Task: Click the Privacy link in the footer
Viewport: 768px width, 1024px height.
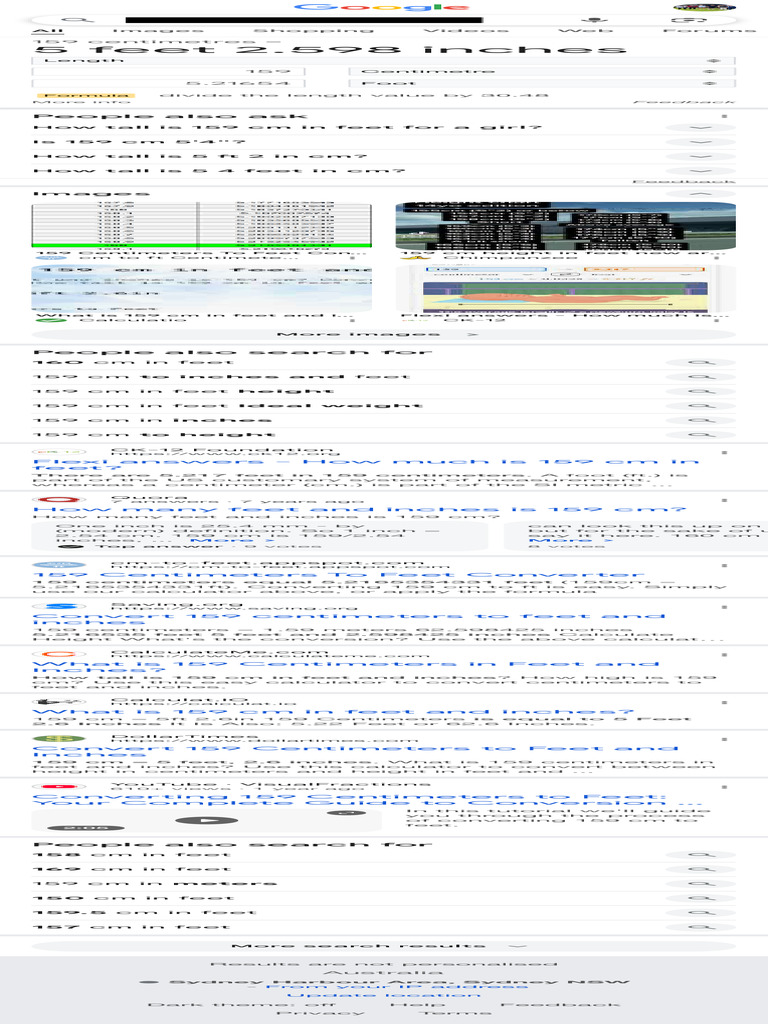Action: click(321, 1013)
